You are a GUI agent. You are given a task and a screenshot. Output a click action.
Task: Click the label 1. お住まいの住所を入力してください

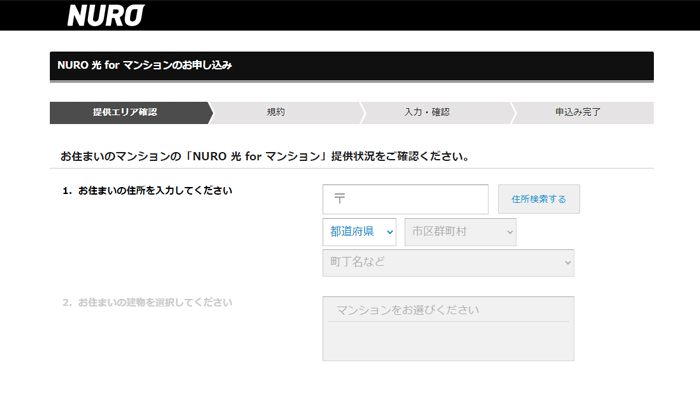click(147, 191)
